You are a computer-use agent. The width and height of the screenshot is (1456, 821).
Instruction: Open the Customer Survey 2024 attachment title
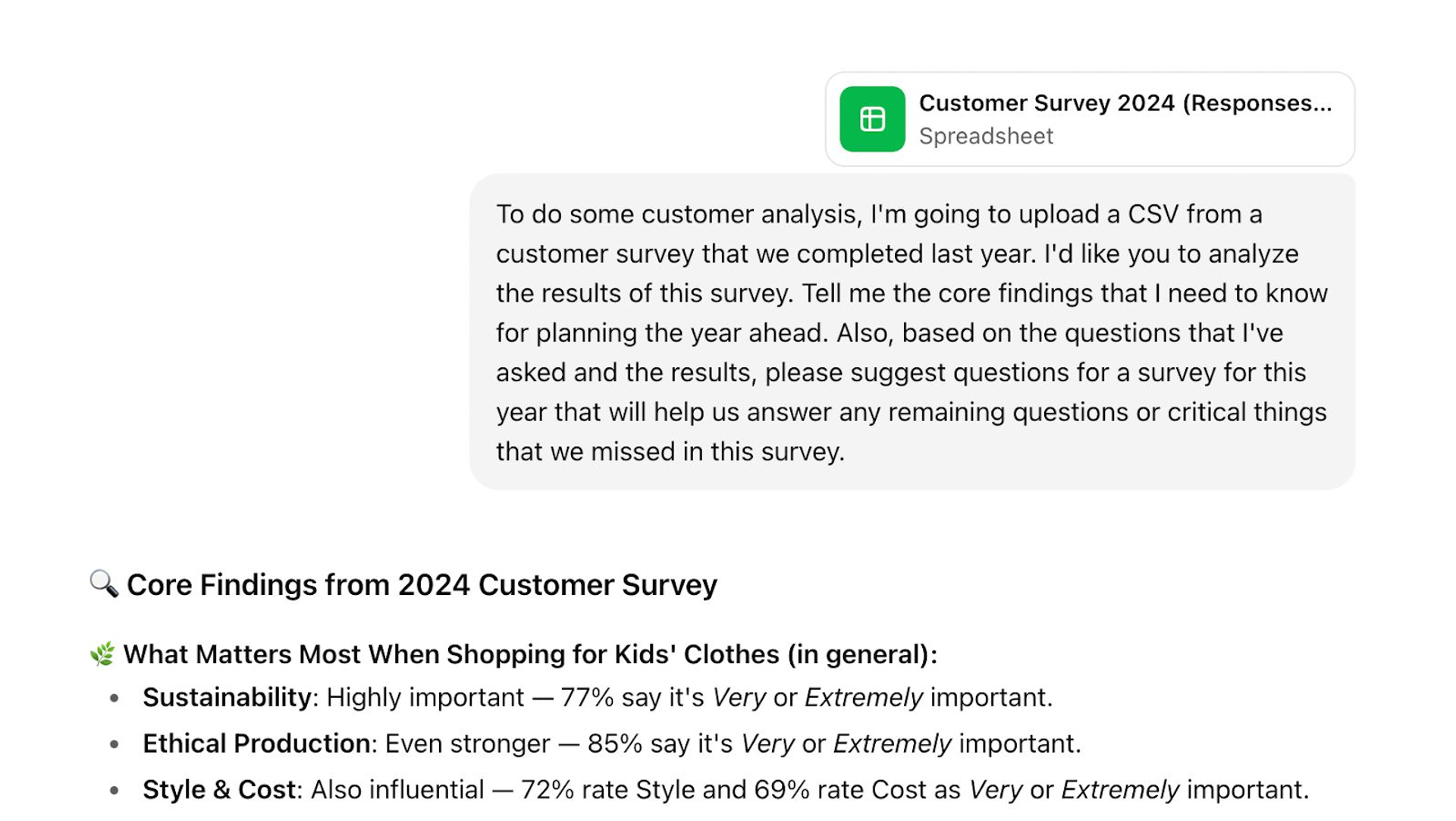(x=1125, y=103)
